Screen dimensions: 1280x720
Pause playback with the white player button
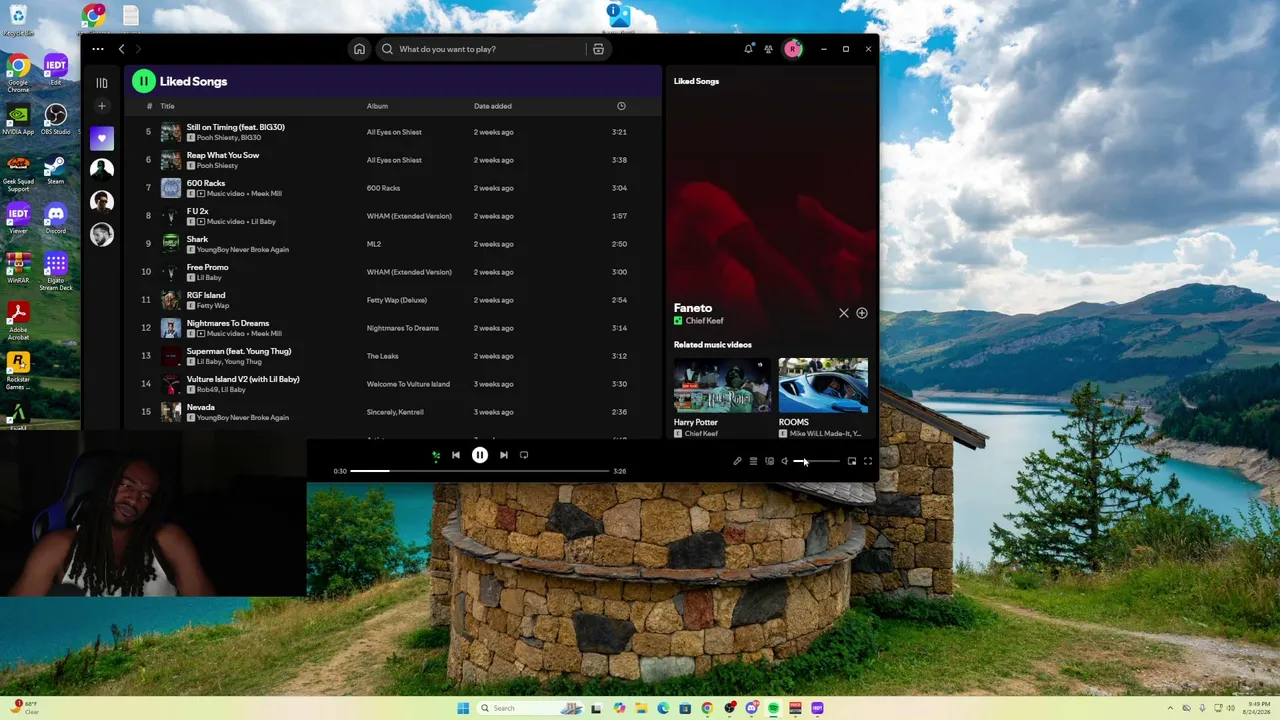(x=480, y=455)
